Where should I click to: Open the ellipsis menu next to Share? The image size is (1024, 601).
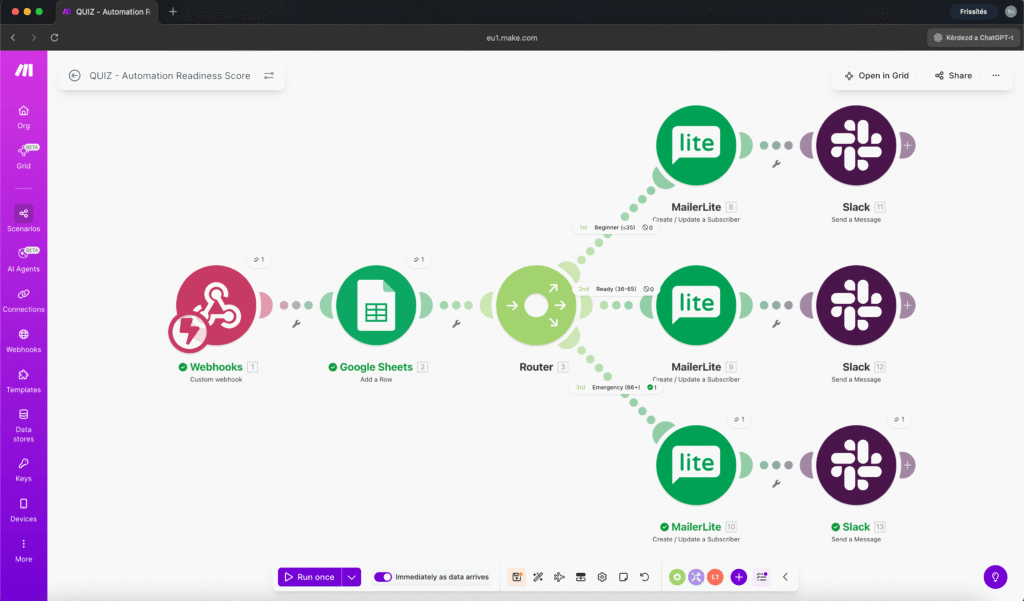pyautogui.click(x=997, y=75)
